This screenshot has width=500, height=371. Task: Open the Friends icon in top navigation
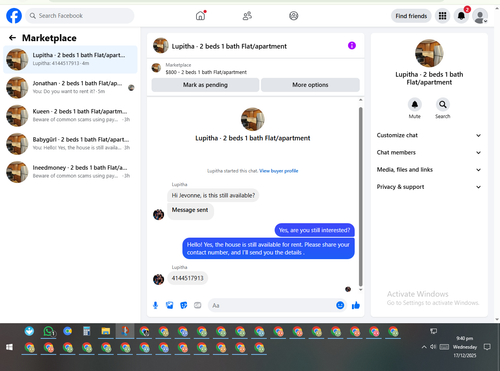click(x=247, y=16)
